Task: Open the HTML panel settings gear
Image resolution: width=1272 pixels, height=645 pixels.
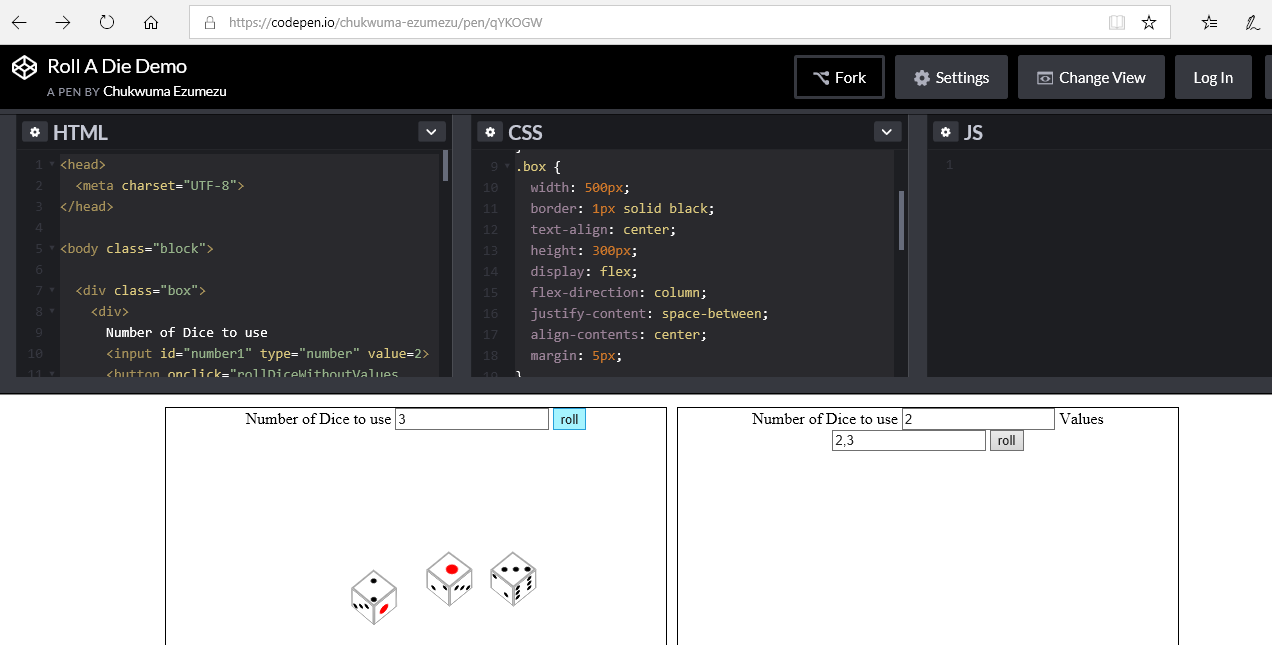Action: [x=35, y=132]
